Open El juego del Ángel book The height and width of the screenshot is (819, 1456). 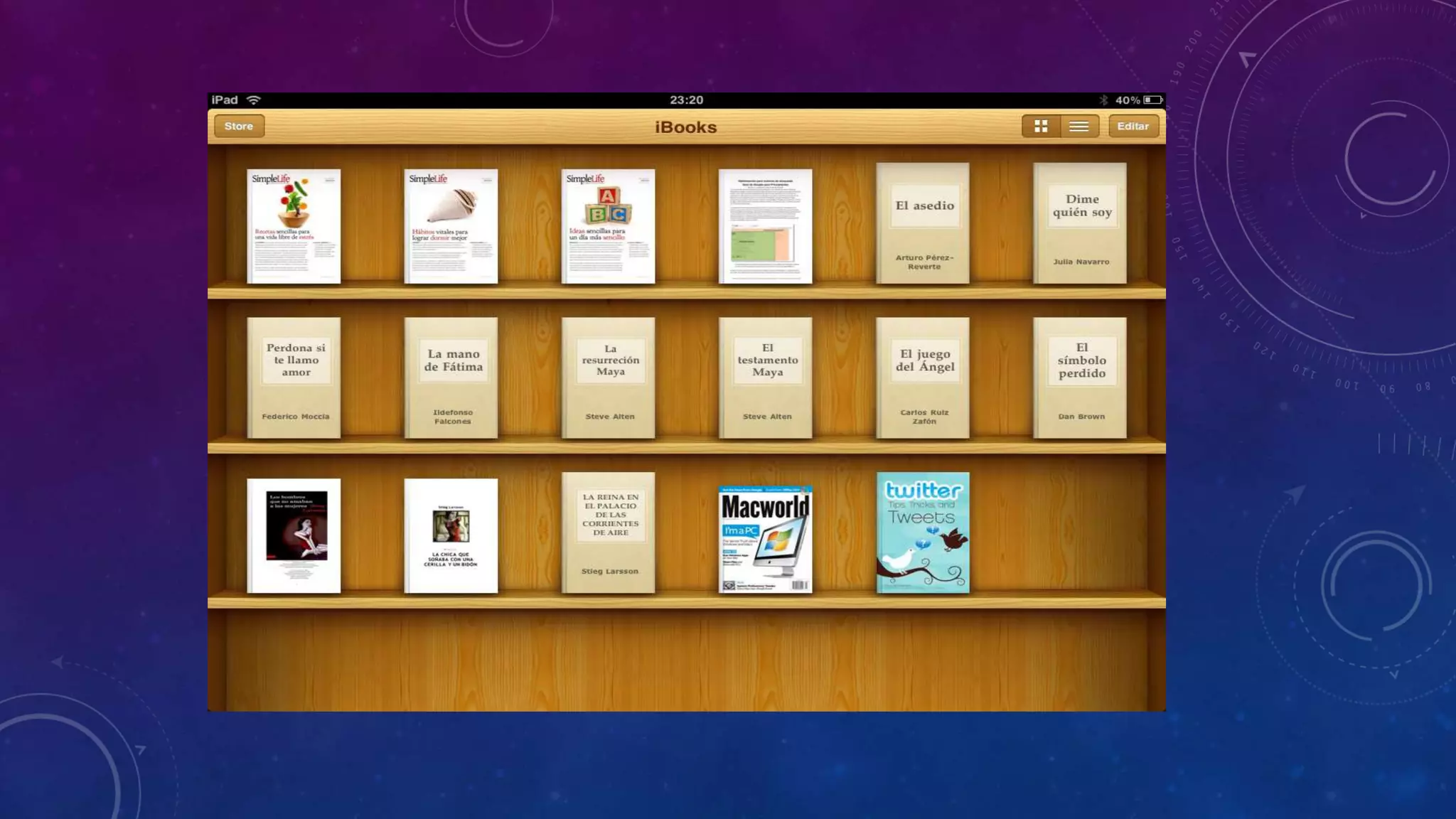pos(923,378)
